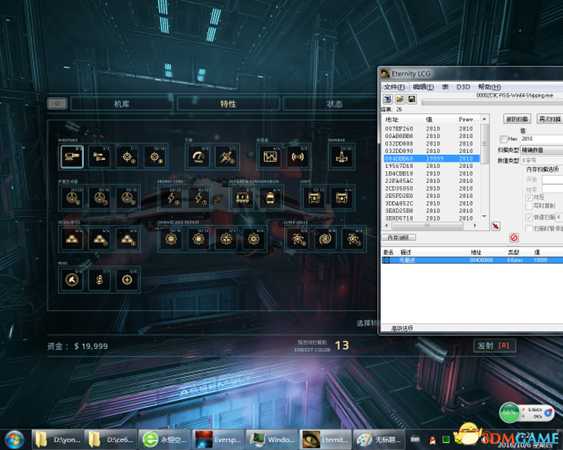Select the highlighted gun perk icon
The width and height of the screenshot is (563, 450).
coord(72,157)
